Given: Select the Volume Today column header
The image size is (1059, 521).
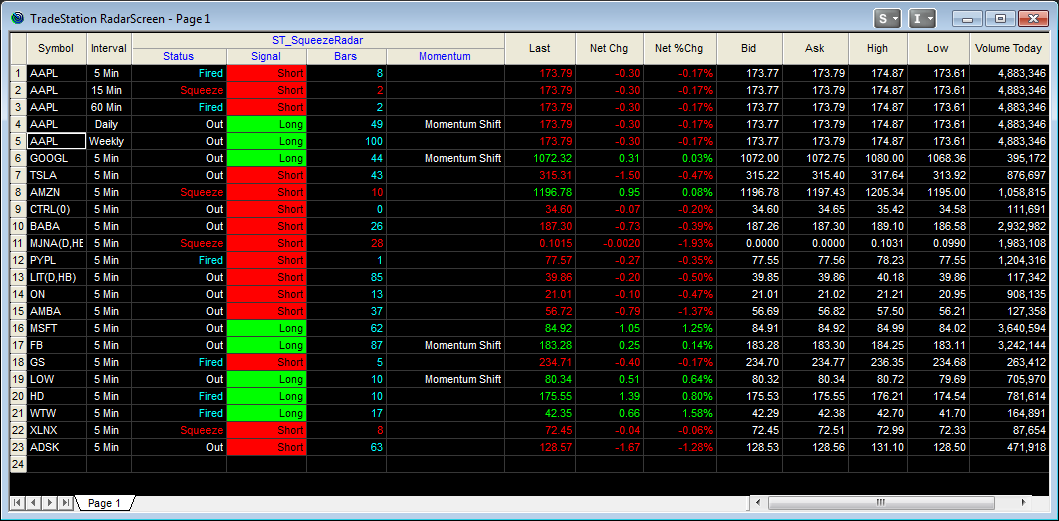Looking at the screenshot, I should [x=1010, y=49].
